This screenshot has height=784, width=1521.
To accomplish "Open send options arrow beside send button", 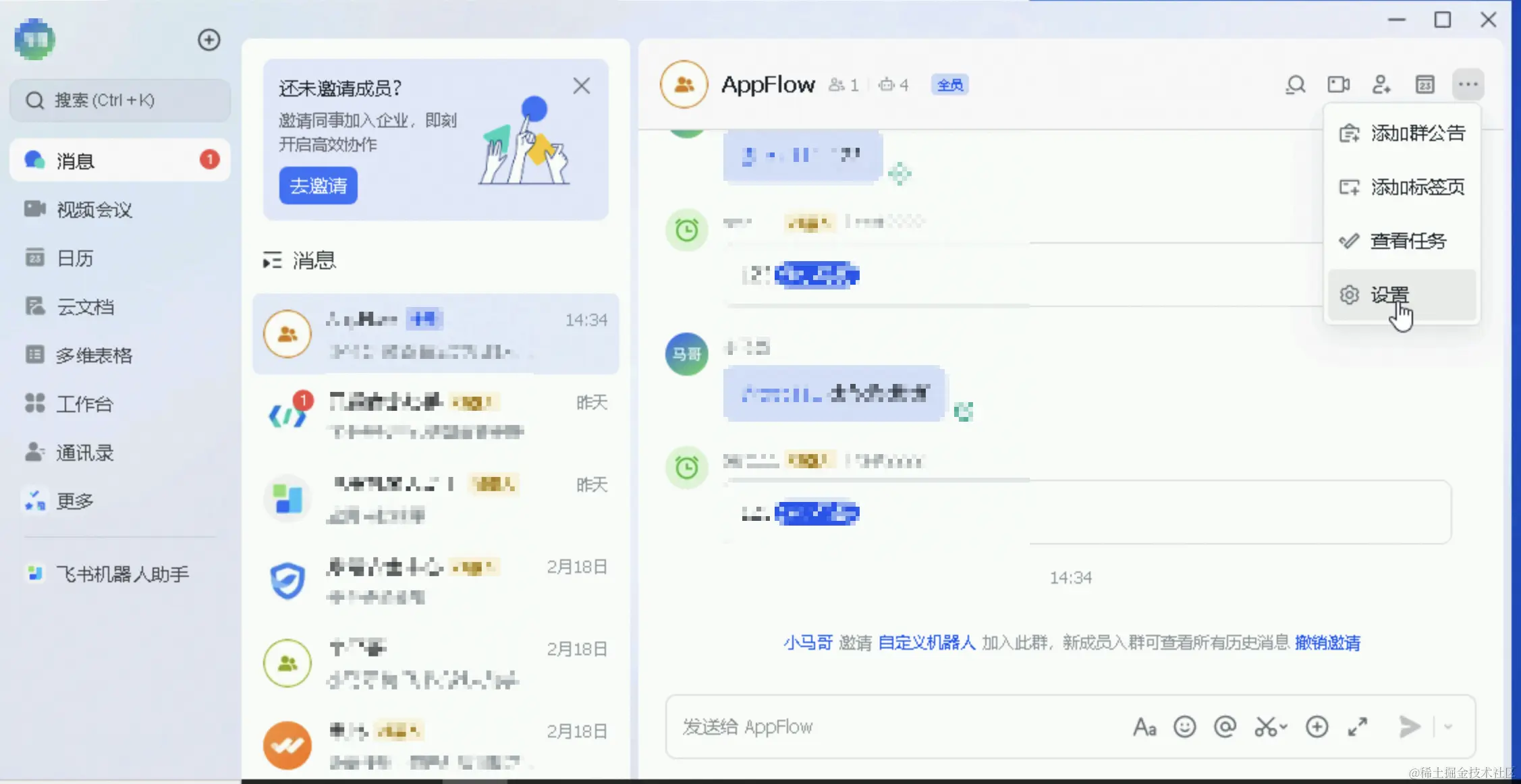I will [1448, 727].
